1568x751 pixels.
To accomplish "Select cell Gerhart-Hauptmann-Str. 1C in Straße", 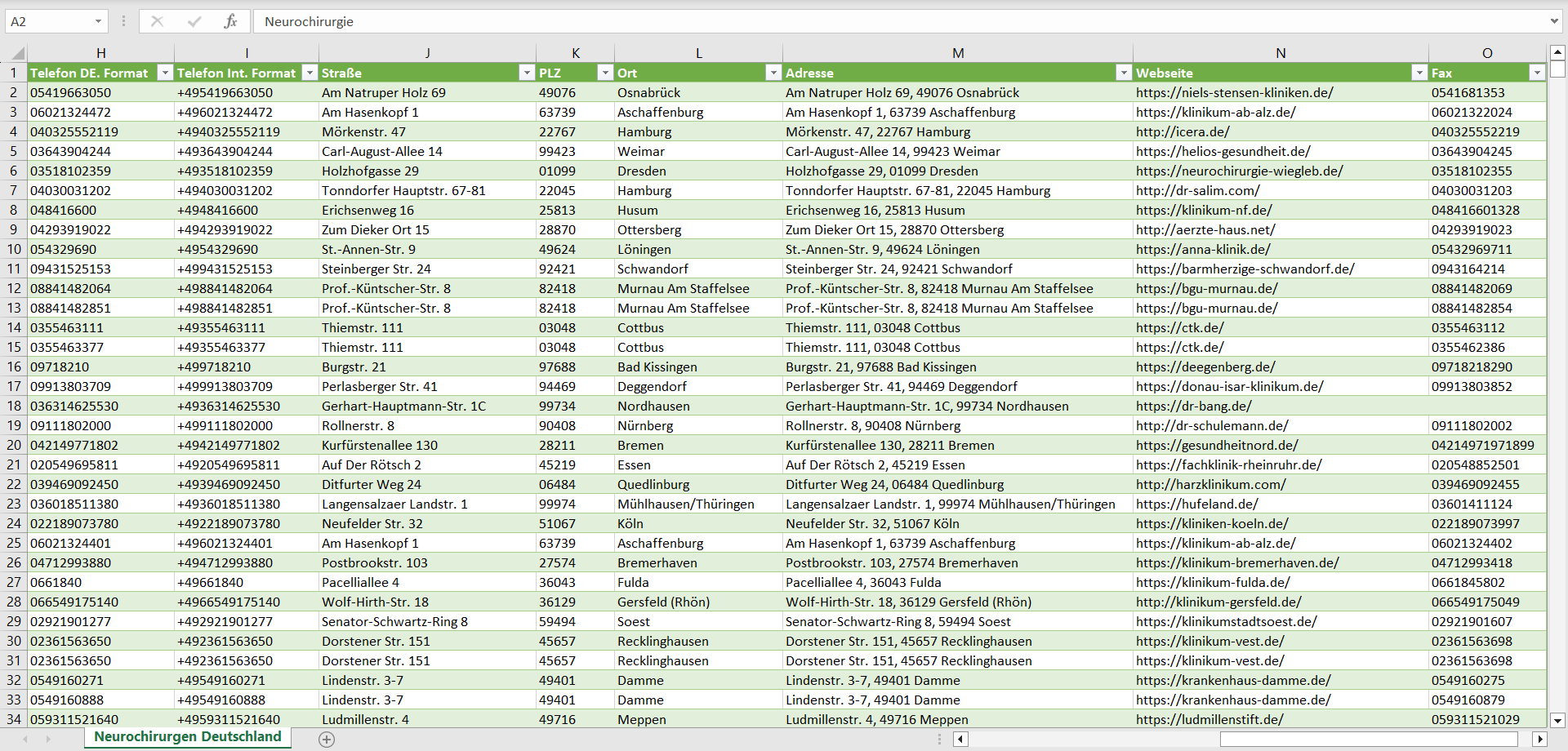I will click(x=428, y=406).
